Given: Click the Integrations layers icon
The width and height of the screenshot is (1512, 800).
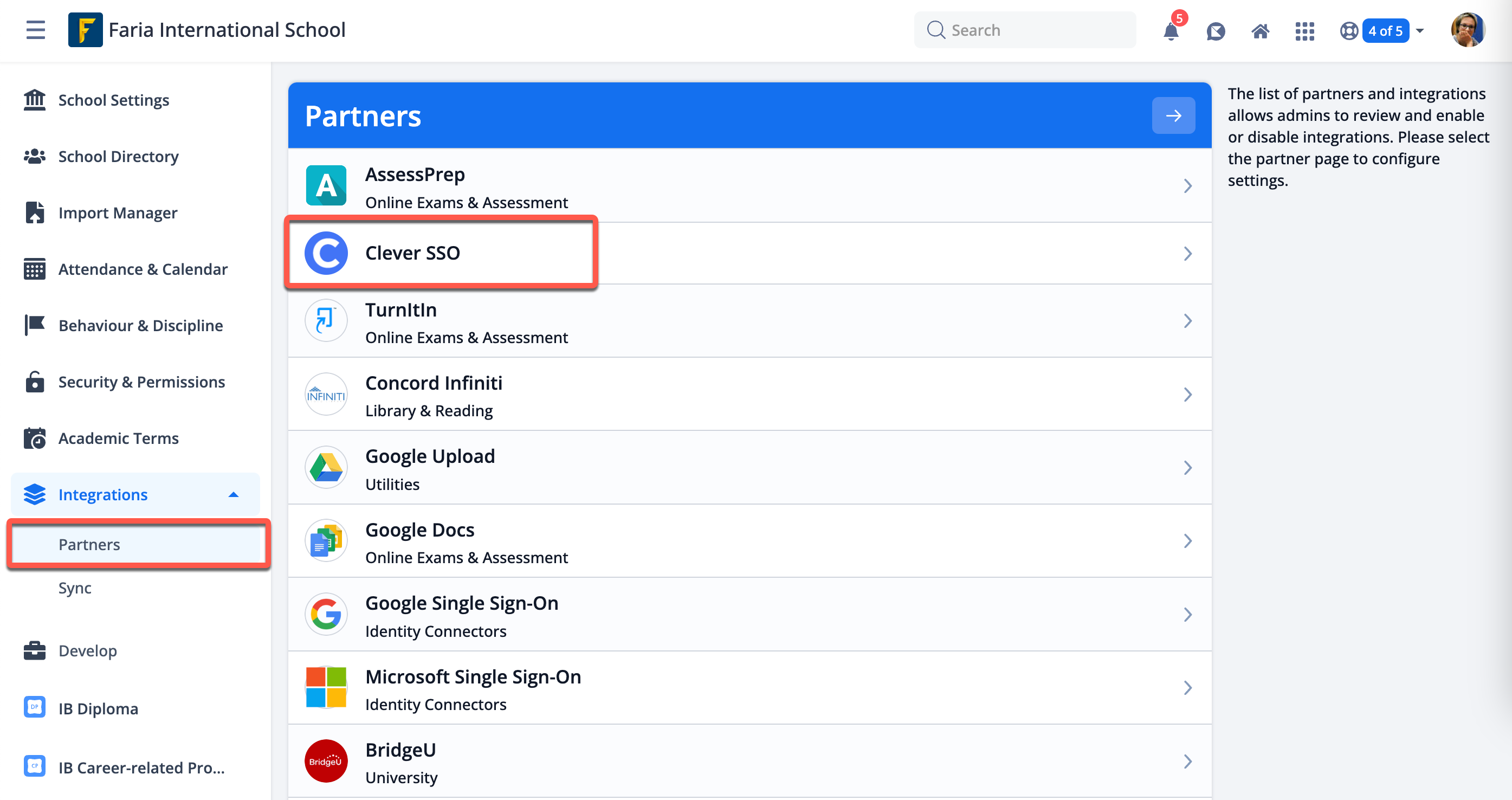Looking at the screenshot, I should [x=35, y=494].
